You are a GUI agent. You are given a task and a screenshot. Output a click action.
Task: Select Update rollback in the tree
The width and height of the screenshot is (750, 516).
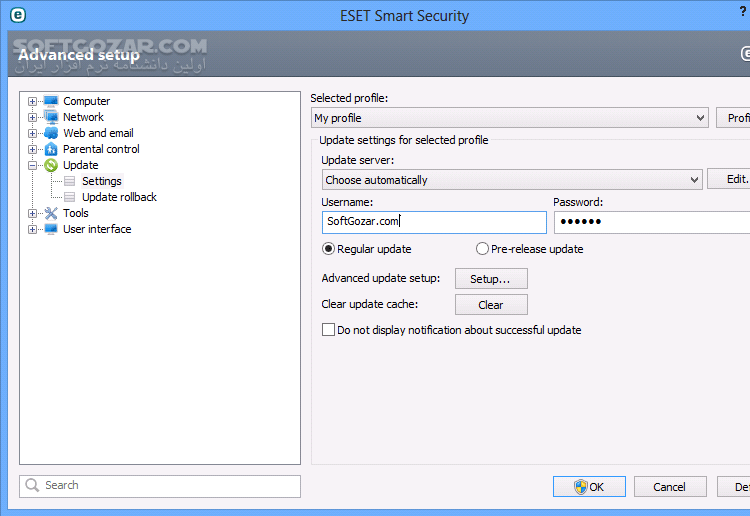(x=120, y=197)
